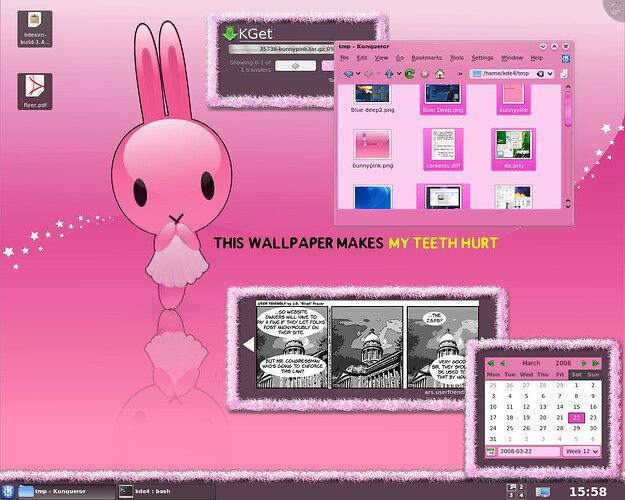Image resolution: width=625 pixels, height=500 pixels.
Task: Select 2008 year label in calendar
Action: tap(563, 363)
